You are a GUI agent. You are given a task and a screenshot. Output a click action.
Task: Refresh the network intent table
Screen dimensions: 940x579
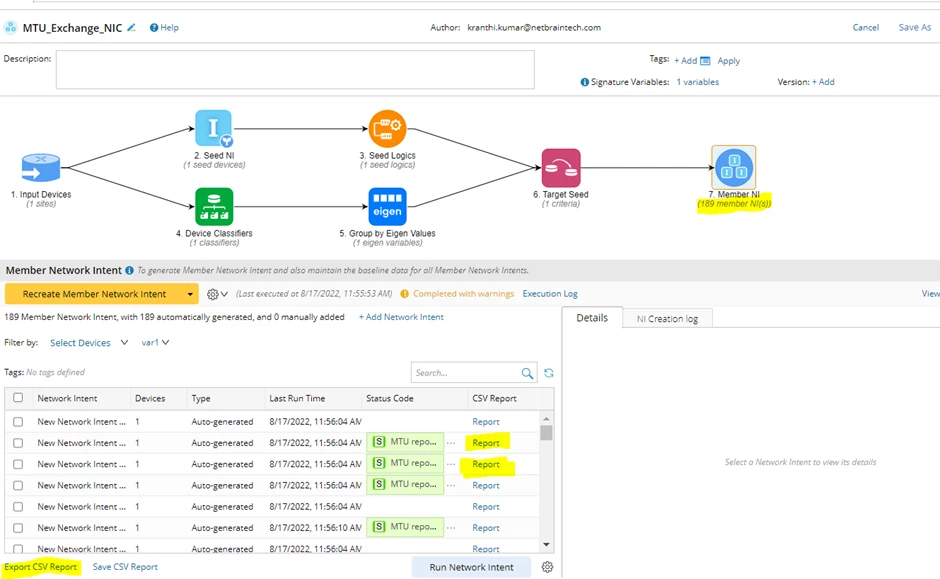coord(549,373)
